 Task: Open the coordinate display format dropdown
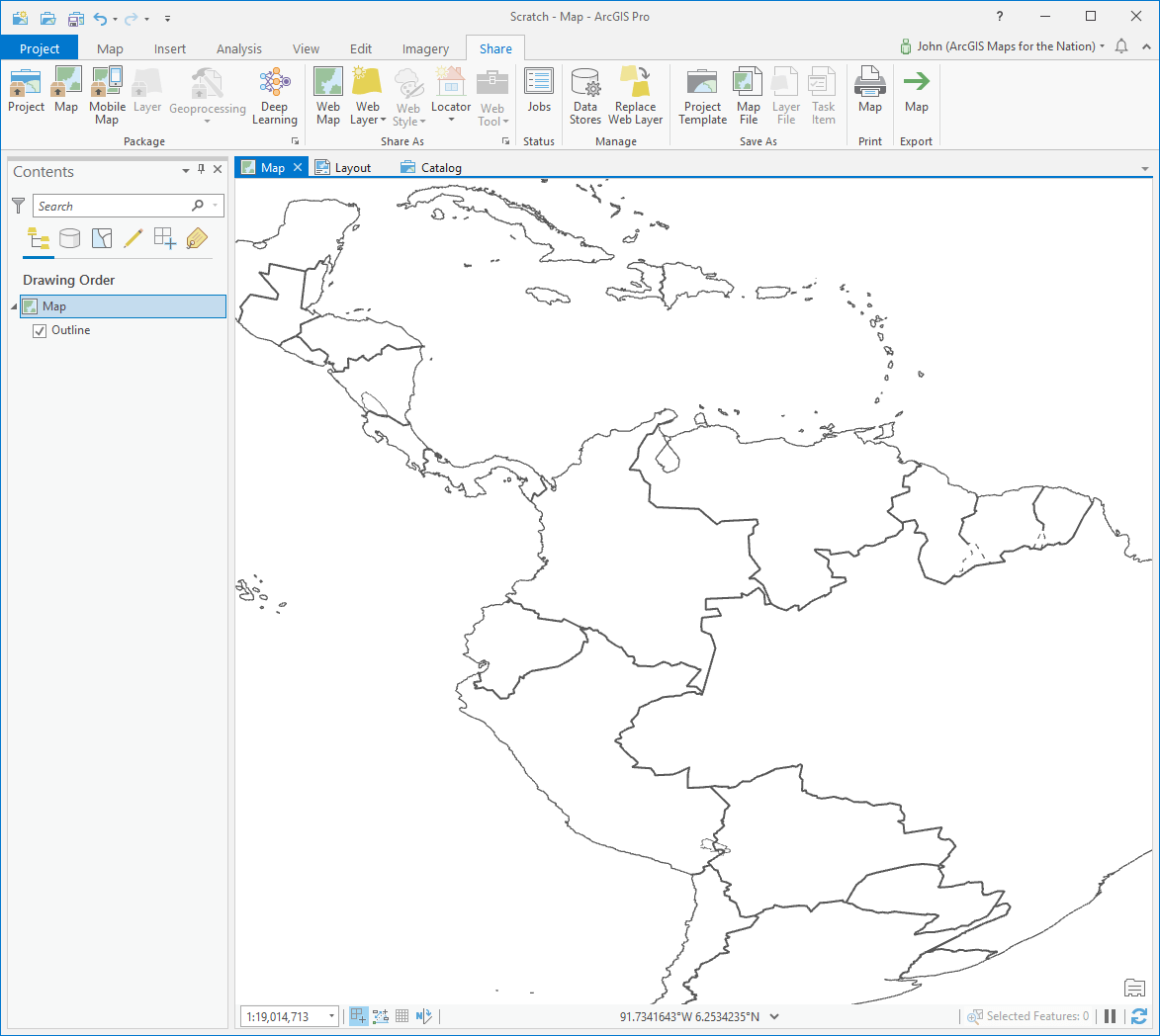(x=774, y=1016)
